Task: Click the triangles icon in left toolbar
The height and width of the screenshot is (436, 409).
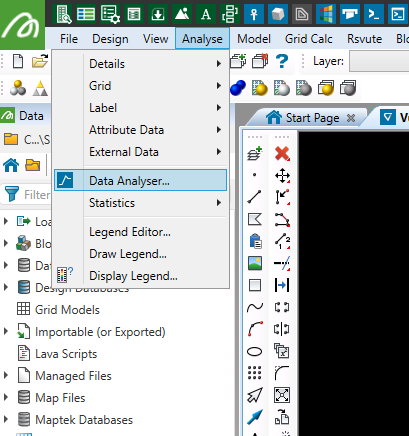Action: (40, 88)
